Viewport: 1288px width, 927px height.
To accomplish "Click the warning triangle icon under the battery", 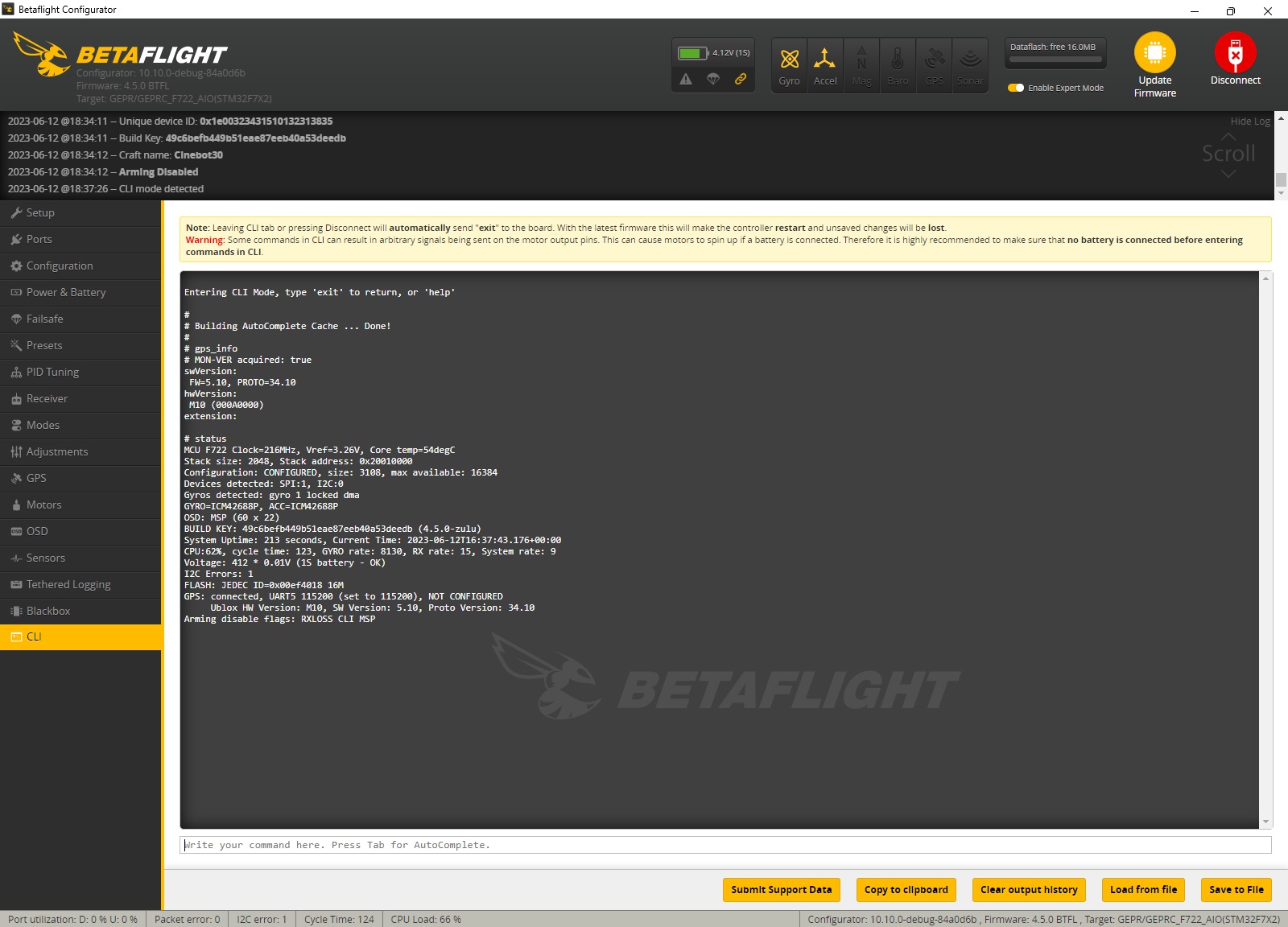I will (x=686, y=80).
